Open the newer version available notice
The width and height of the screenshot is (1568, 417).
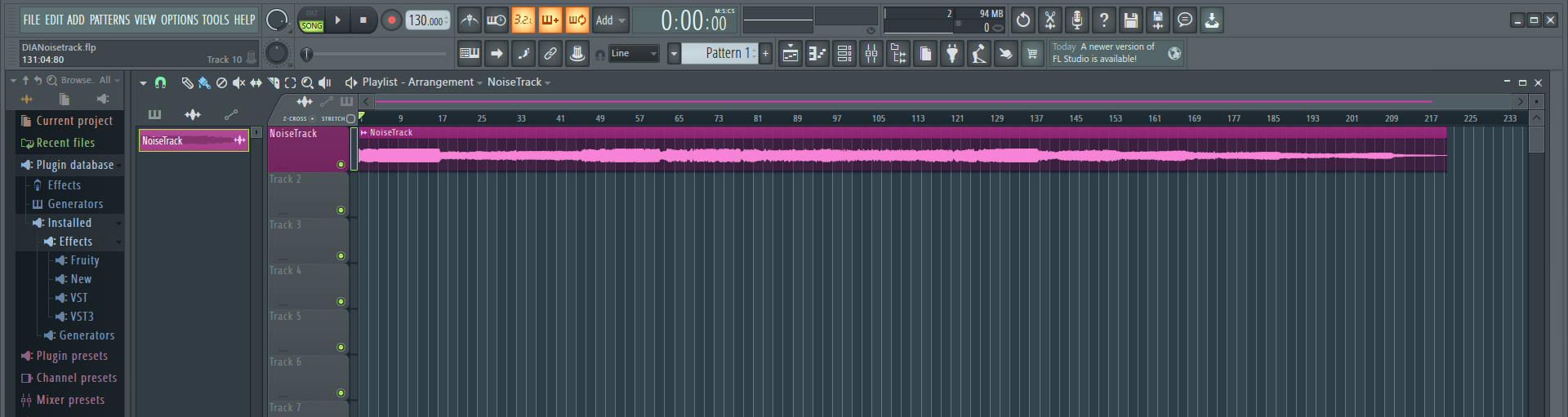[x=1116, y=53]
